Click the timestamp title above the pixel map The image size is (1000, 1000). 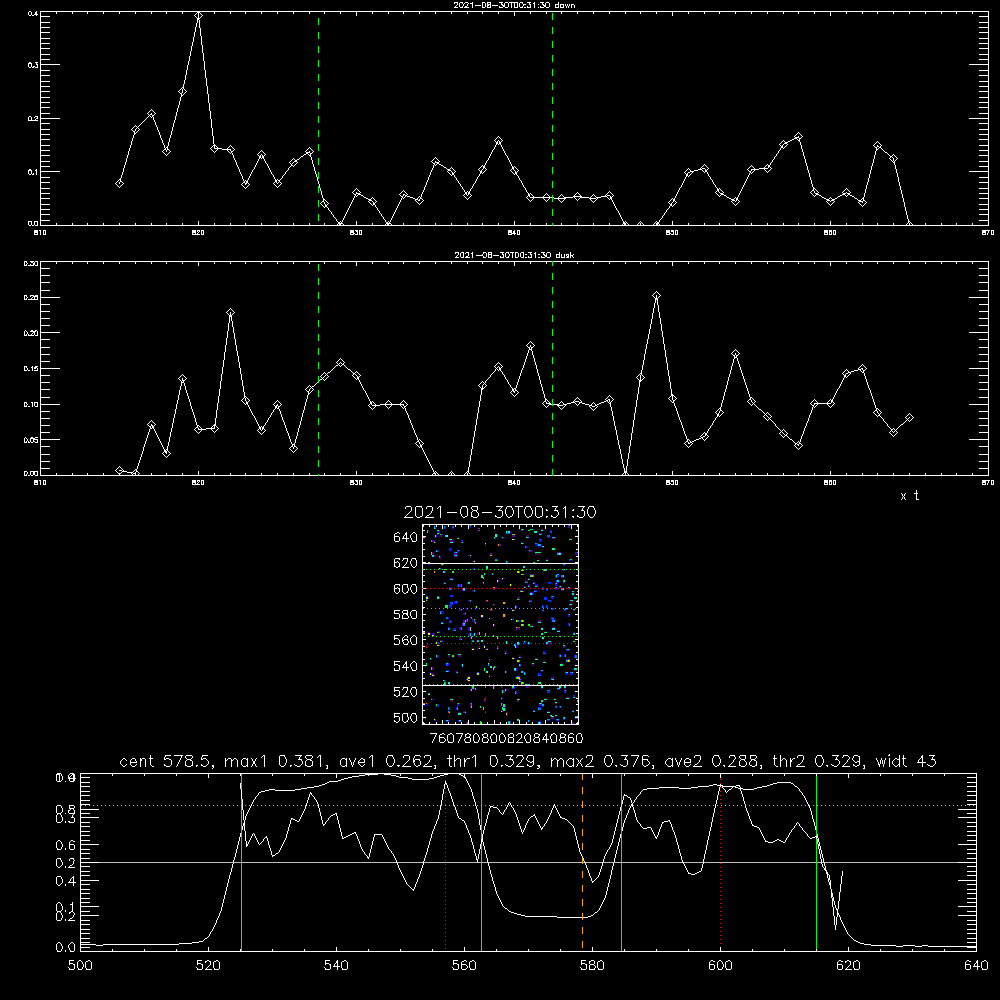500,512
